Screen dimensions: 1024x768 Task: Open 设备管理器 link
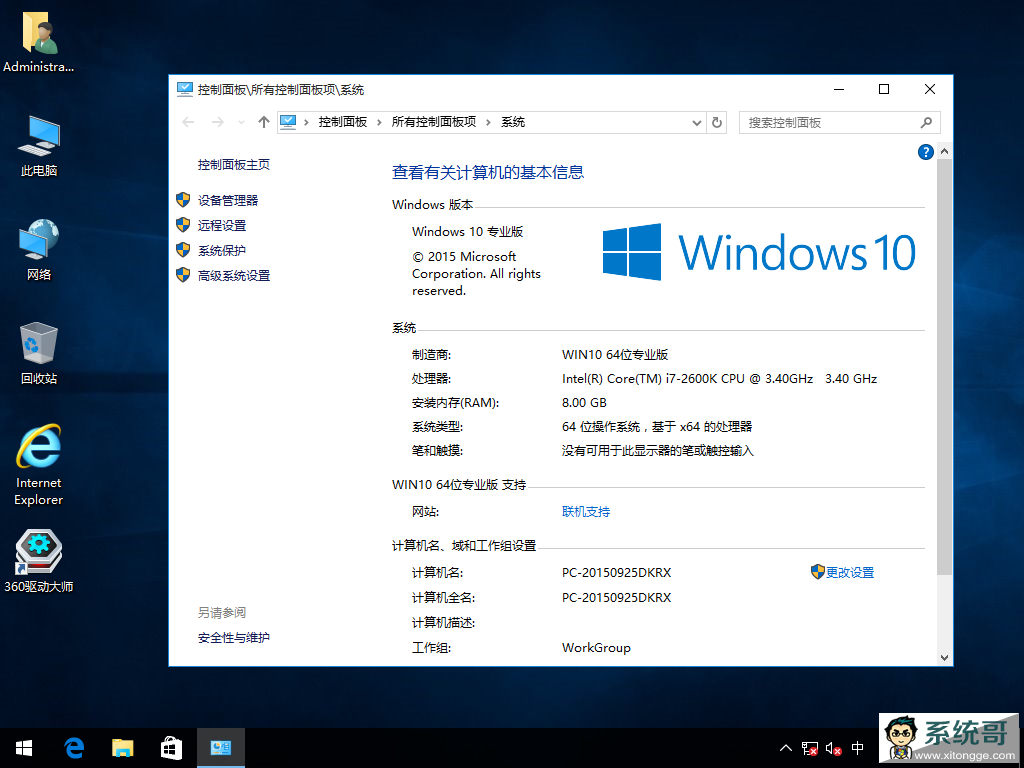[x=228, y=200]
